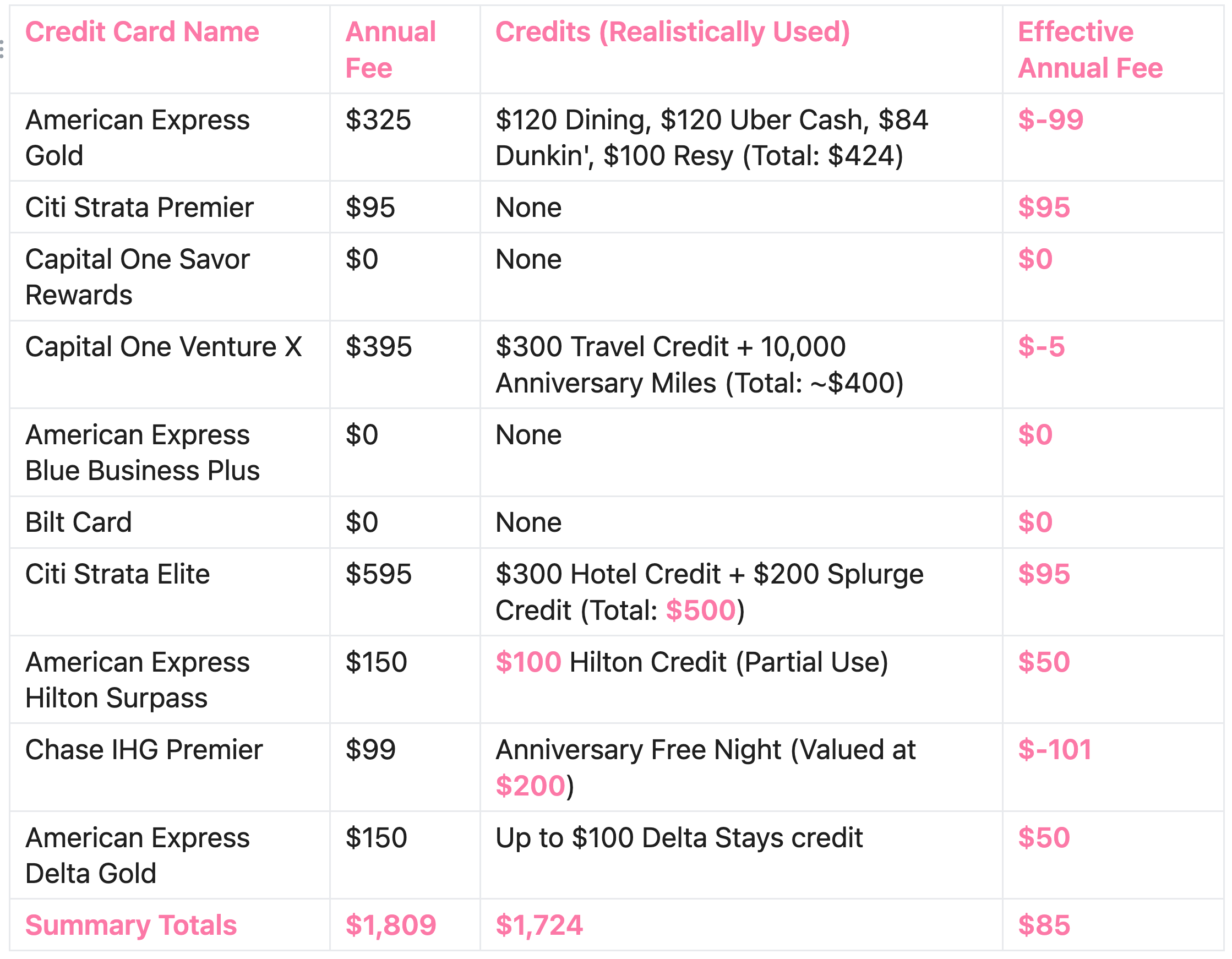The height and width of the screenshot is (959, 1232).
Task: Select the $100 Hilton Credit cell
Action: click(691, 662)
